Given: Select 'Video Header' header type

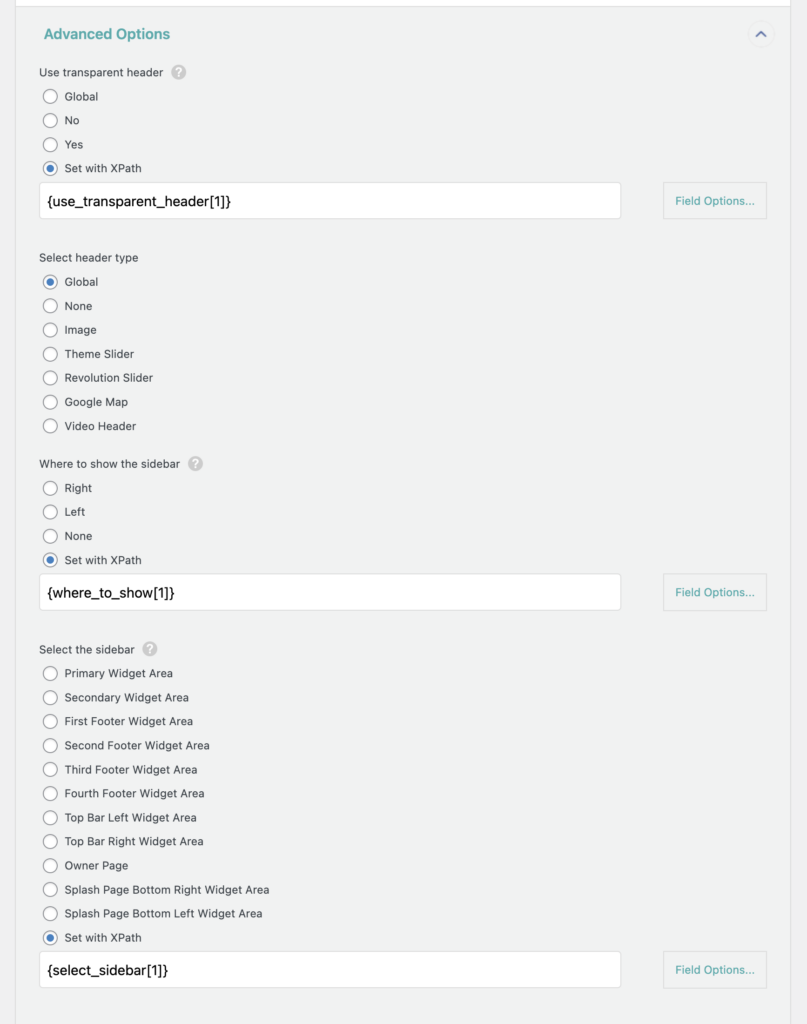Looking at the screenshot, I should tap(50, 426).
